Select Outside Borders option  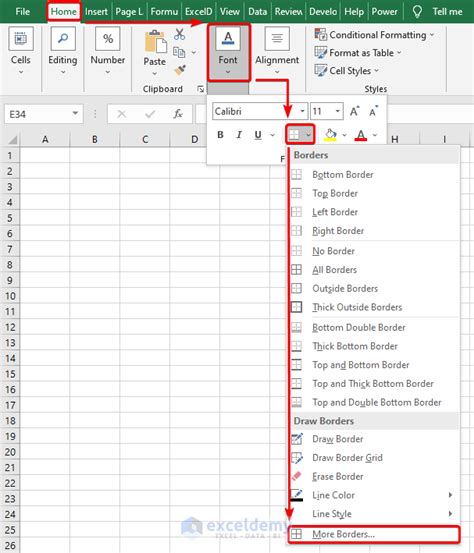click(375, 288)
